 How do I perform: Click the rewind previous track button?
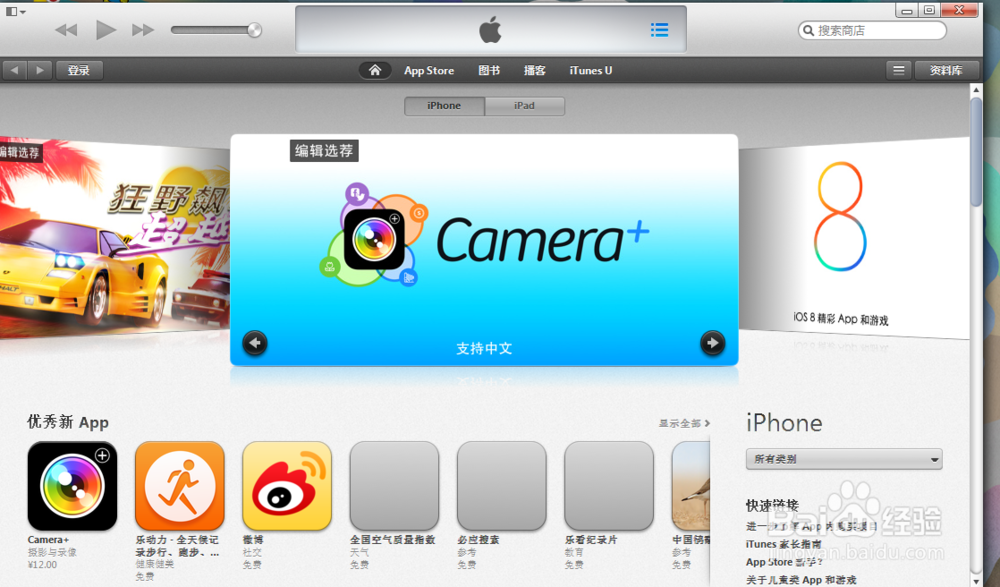66,30
